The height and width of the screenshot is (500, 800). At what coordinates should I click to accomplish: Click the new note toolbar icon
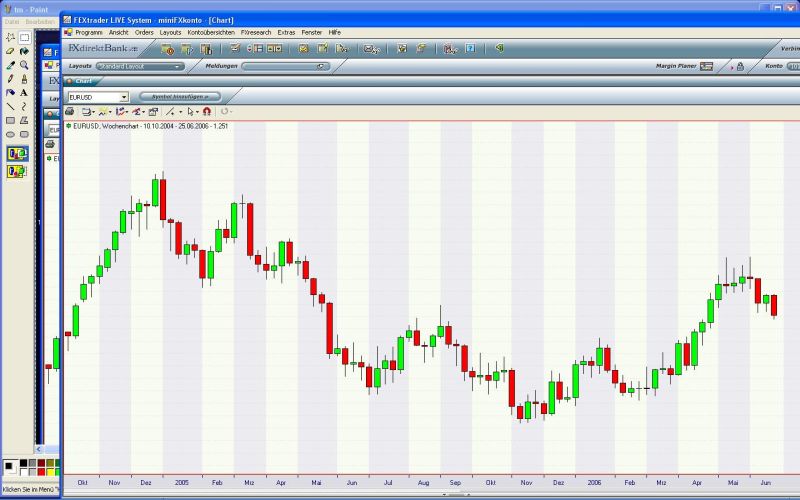[x=323, y=48]
